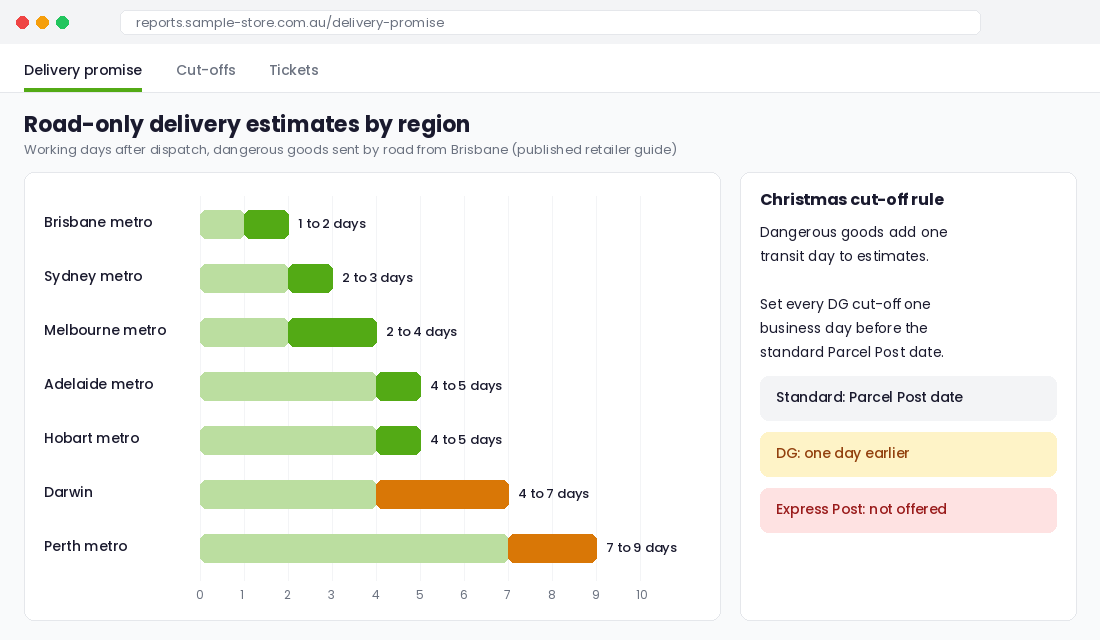
Task: Select the 'Express Post: not offered' pill
Action: point(908,510)
